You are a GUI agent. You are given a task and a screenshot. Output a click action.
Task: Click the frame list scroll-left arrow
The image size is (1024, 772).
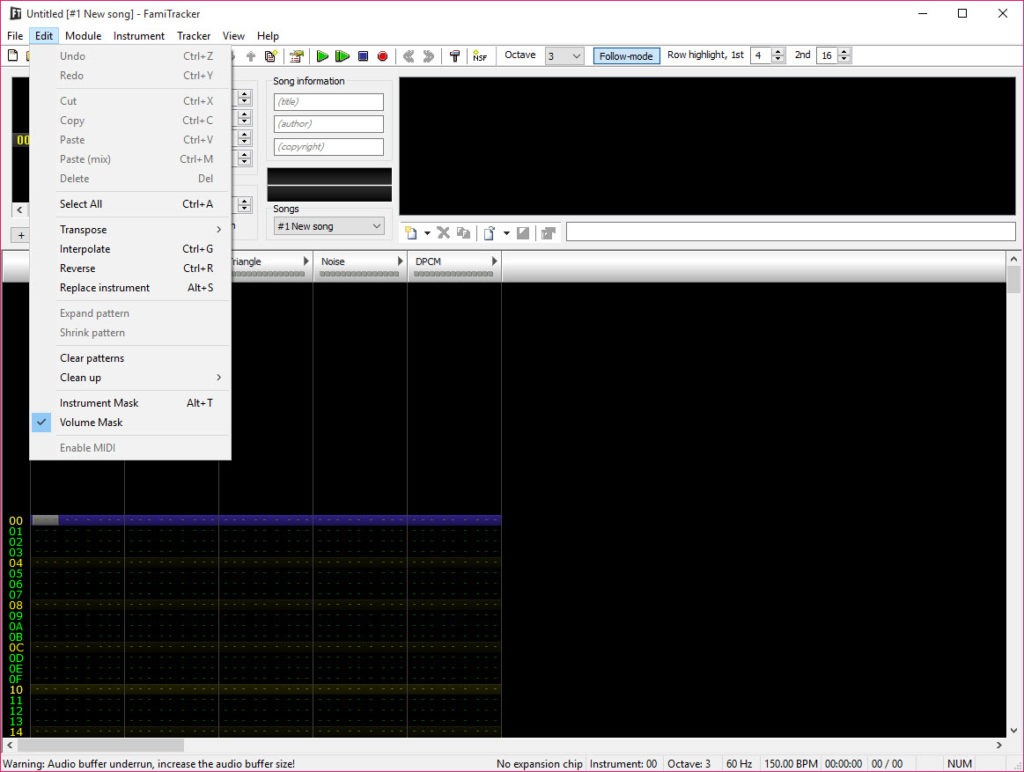pyautogui.click(x=20, y=210)
